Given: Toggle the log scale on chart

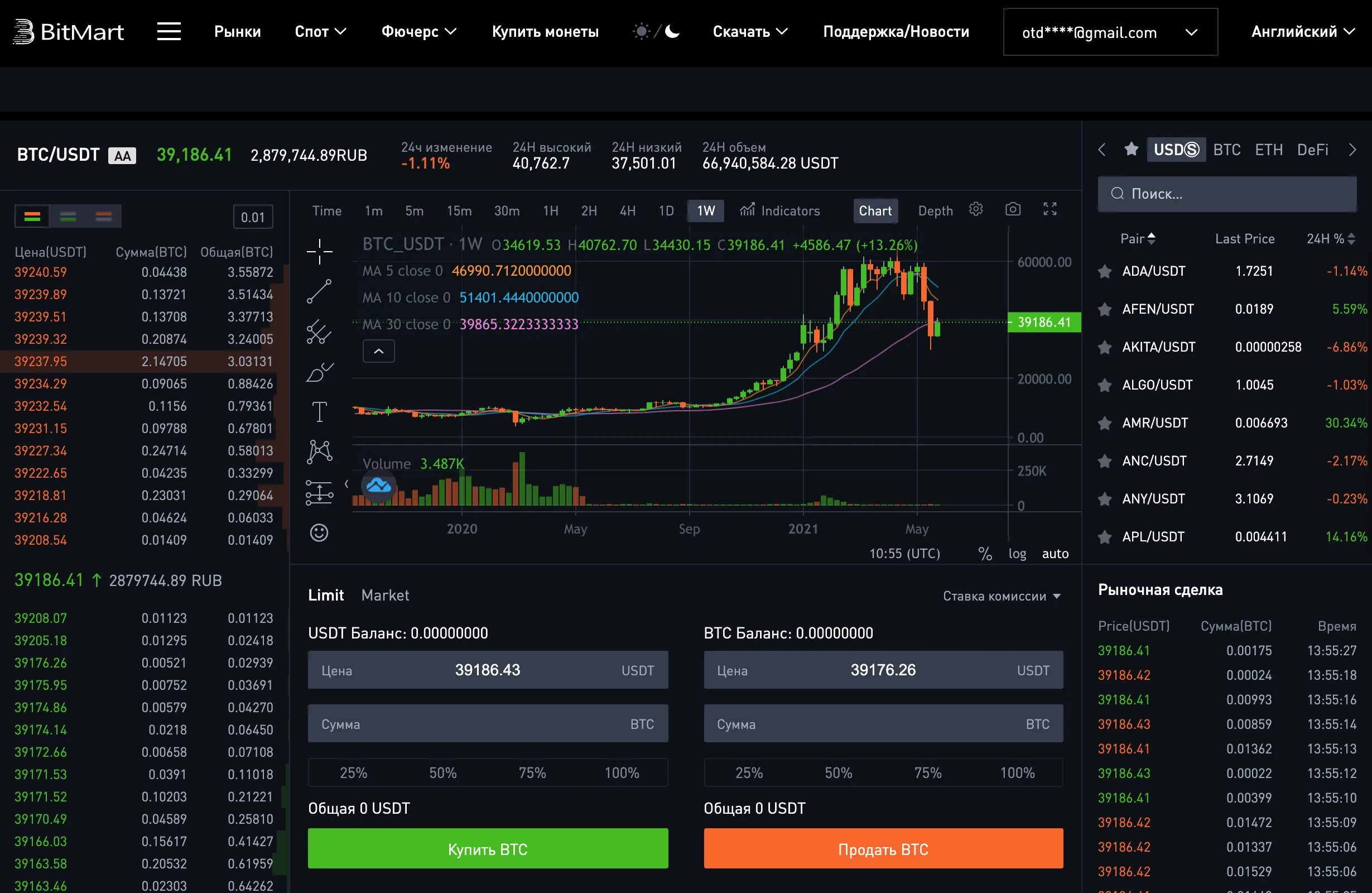Looking at the screenshot, I should pyautogui.click(x=1017, y=554).
